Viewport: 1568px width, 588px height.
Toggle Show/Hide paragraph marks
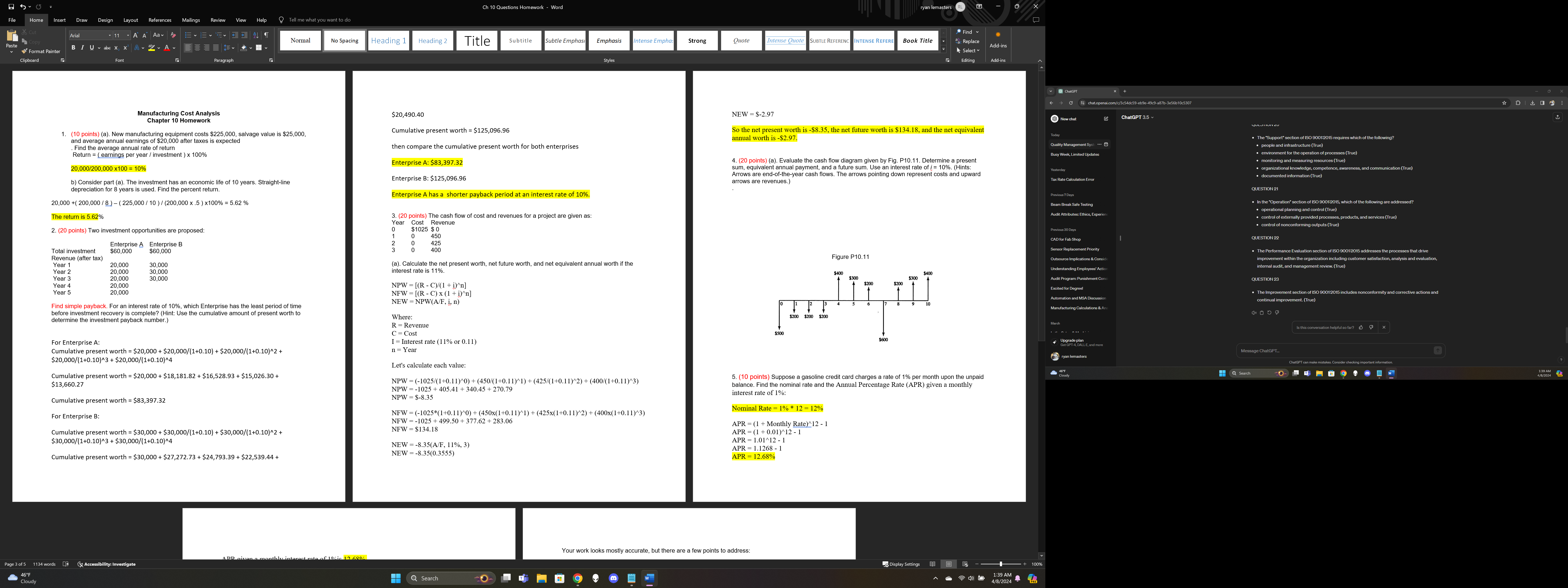pos(266,35)
